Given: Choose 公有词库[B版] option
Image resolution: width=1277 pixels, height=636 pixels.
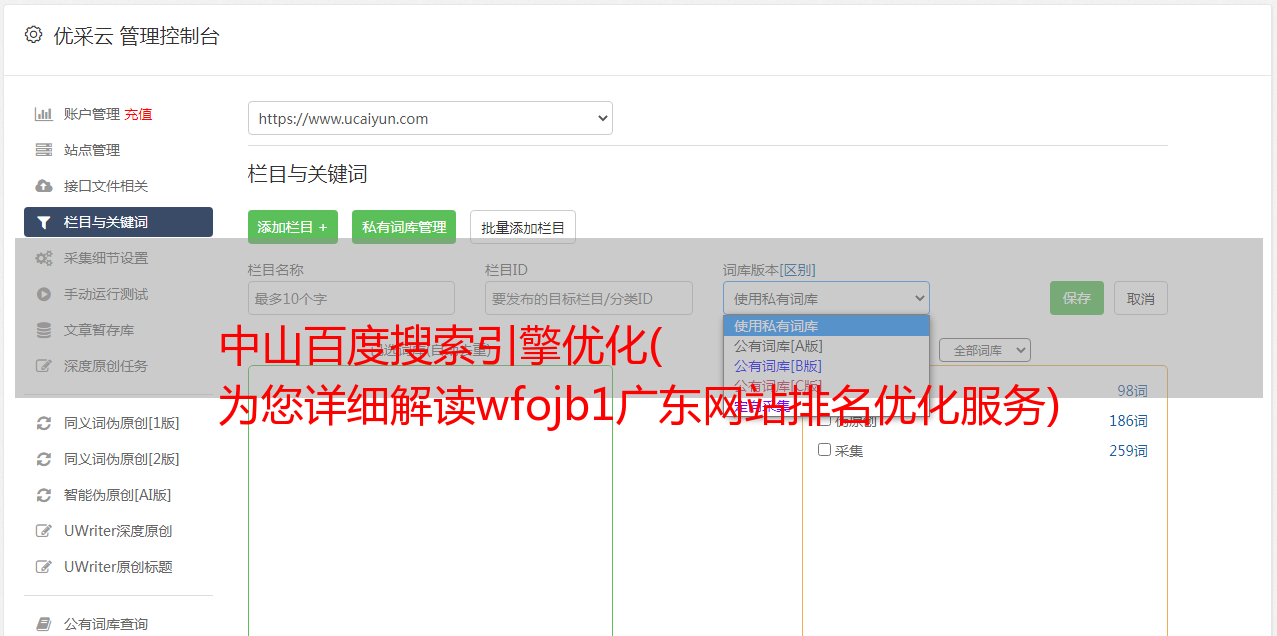Looking at the screenshot, I should (826, 366).
